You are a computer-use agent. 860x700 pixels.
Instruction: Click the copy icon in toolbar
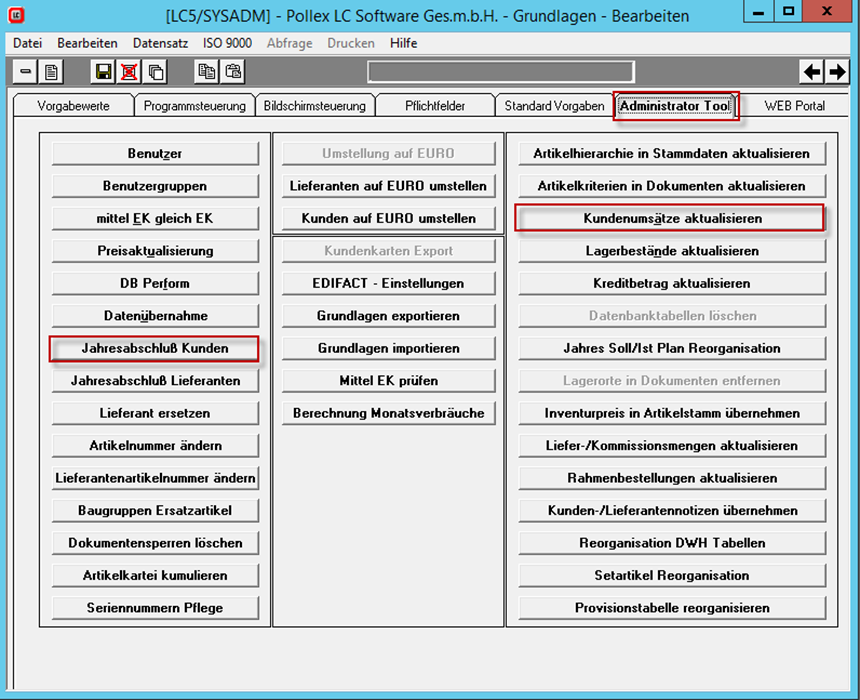point(206,72)
